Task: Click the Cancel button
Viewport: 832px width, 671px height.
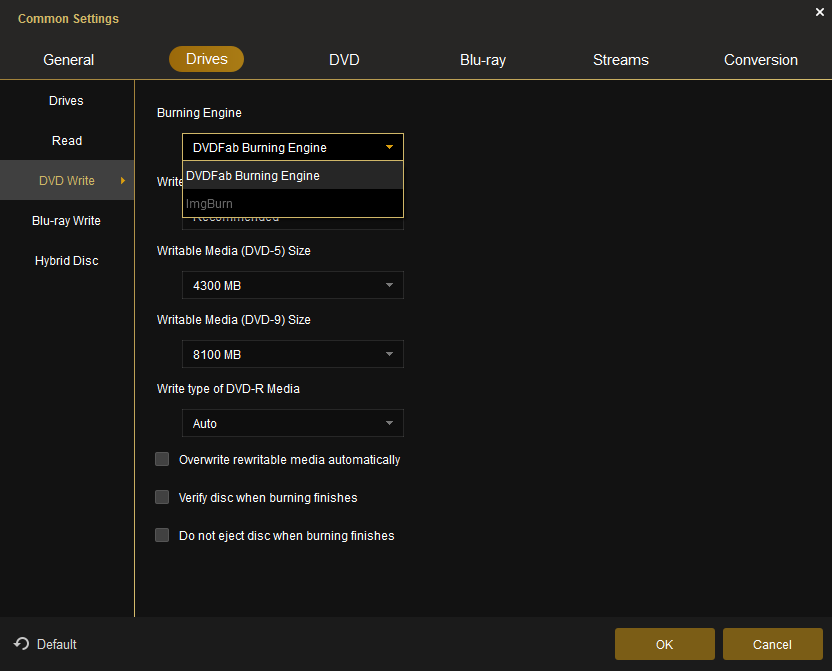Action: tap(773, 644)
